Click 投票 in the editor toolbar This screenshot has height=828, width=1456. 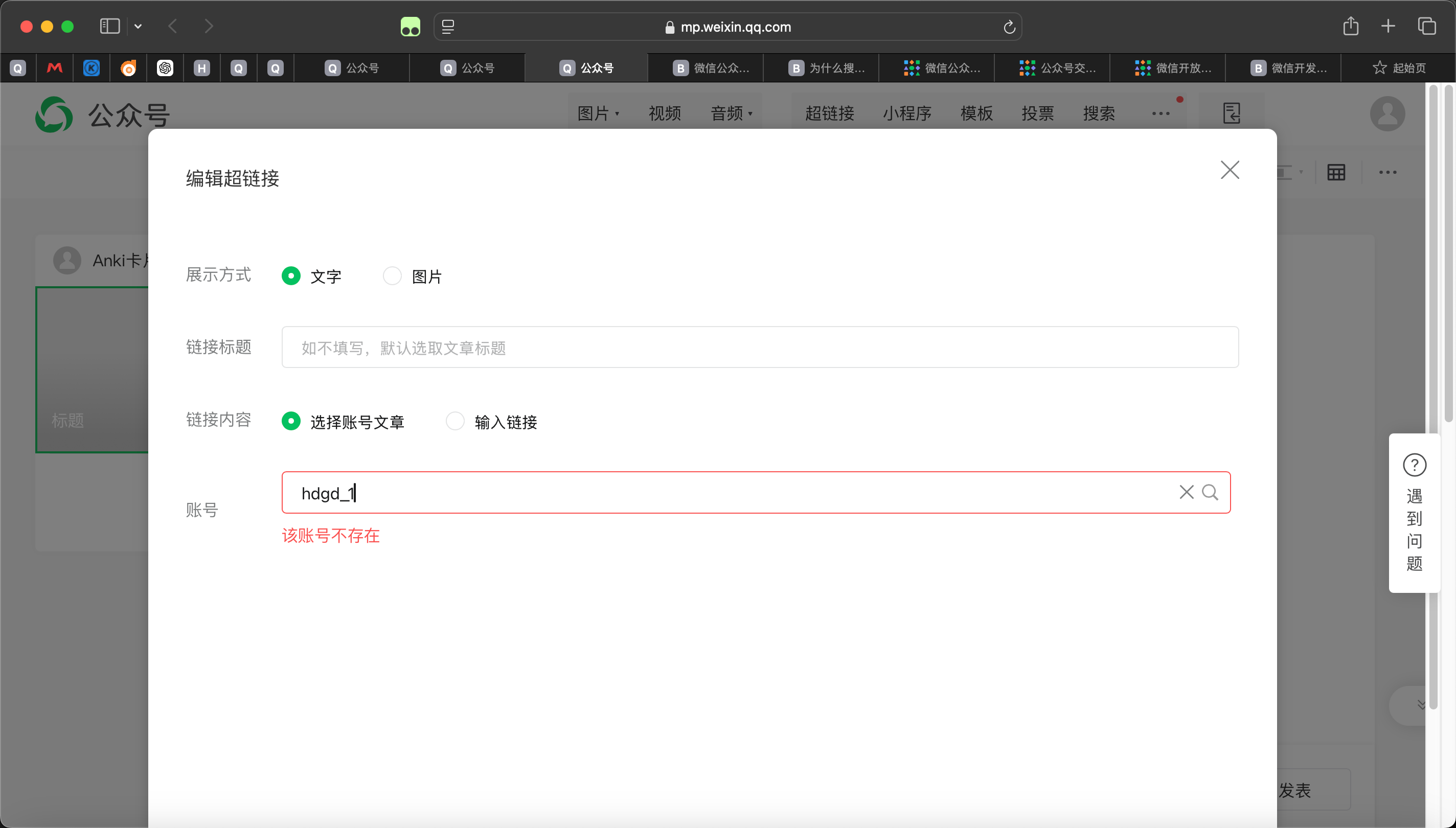(1037, 113)
